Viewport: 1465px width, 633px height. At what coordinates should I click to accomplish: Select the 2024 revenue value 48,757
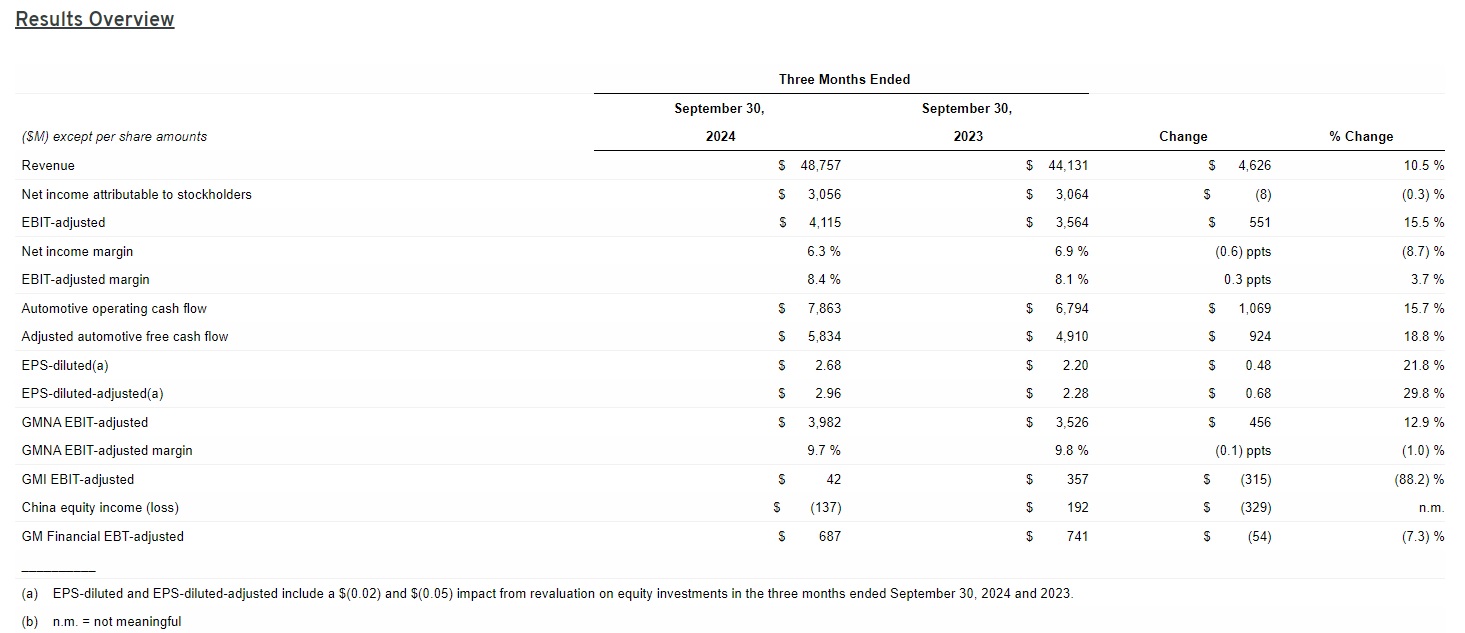tap(820, 166)
